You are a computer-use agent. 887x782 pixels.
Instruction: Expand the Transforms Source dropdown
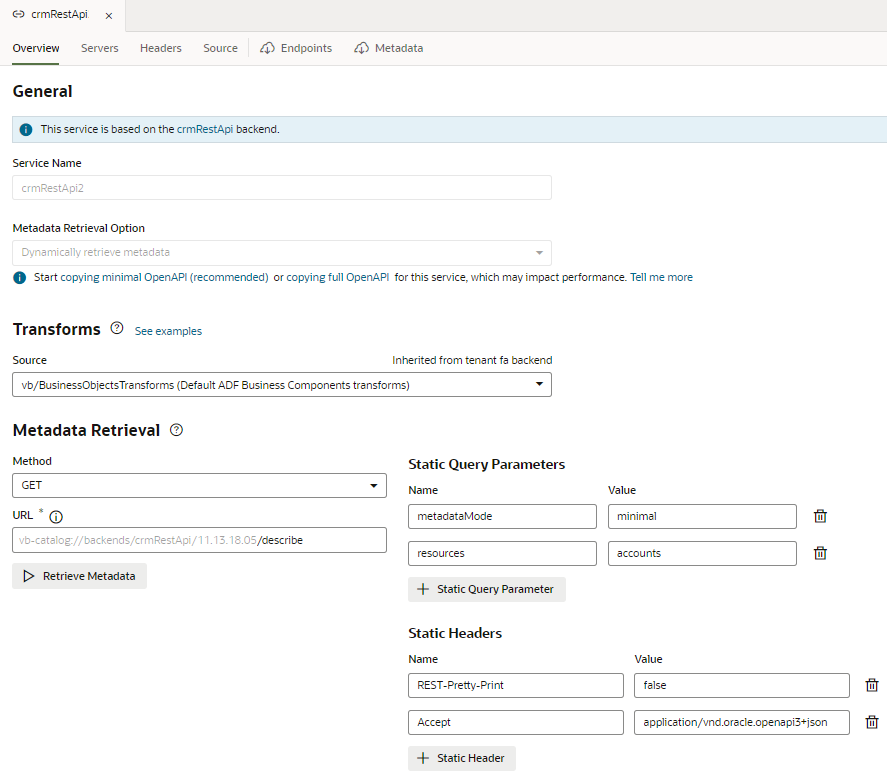[x=282, y=385]
